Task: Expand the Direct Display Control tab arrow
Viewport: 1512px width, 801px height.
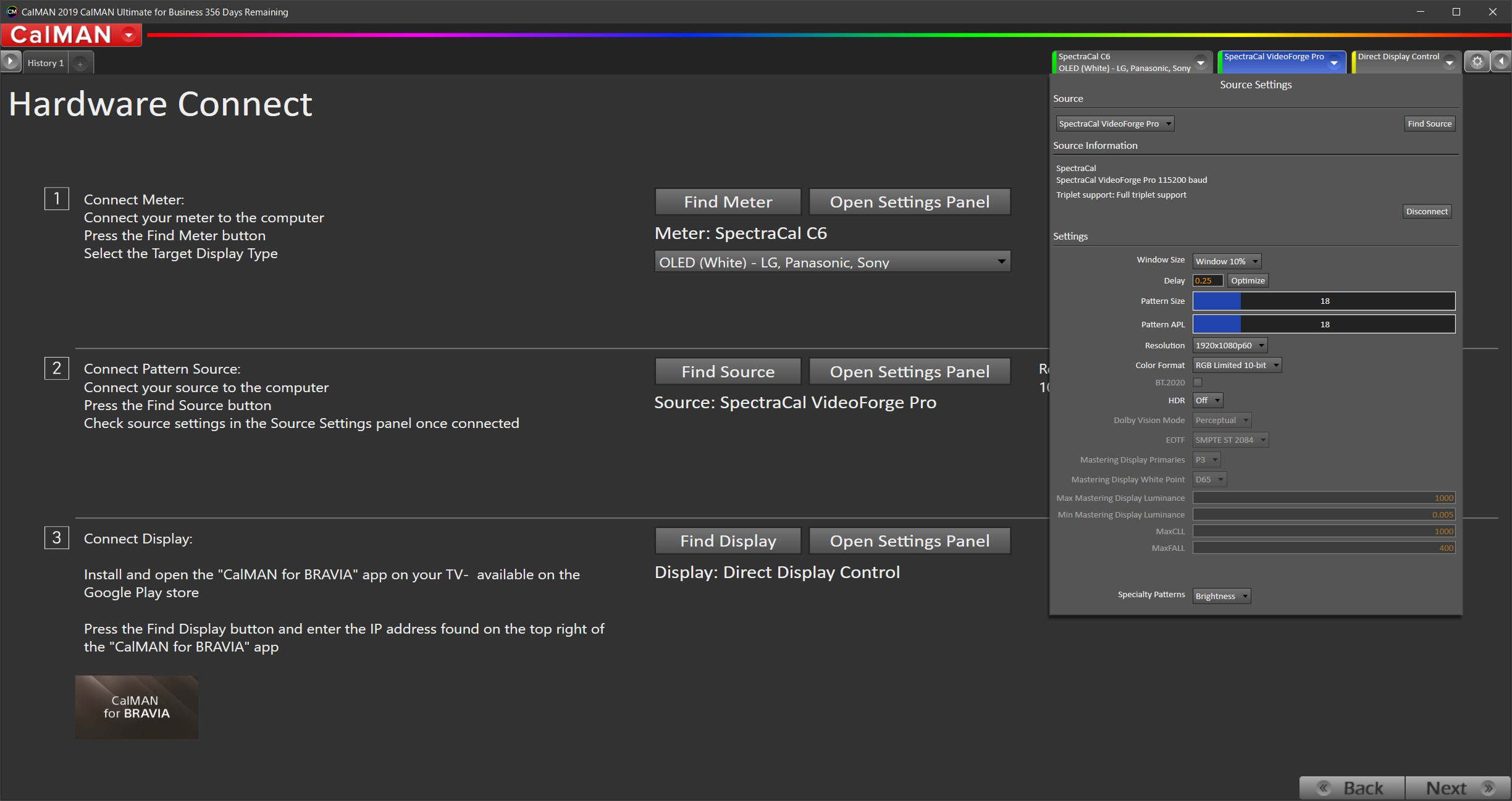Action: point(1450,63)
